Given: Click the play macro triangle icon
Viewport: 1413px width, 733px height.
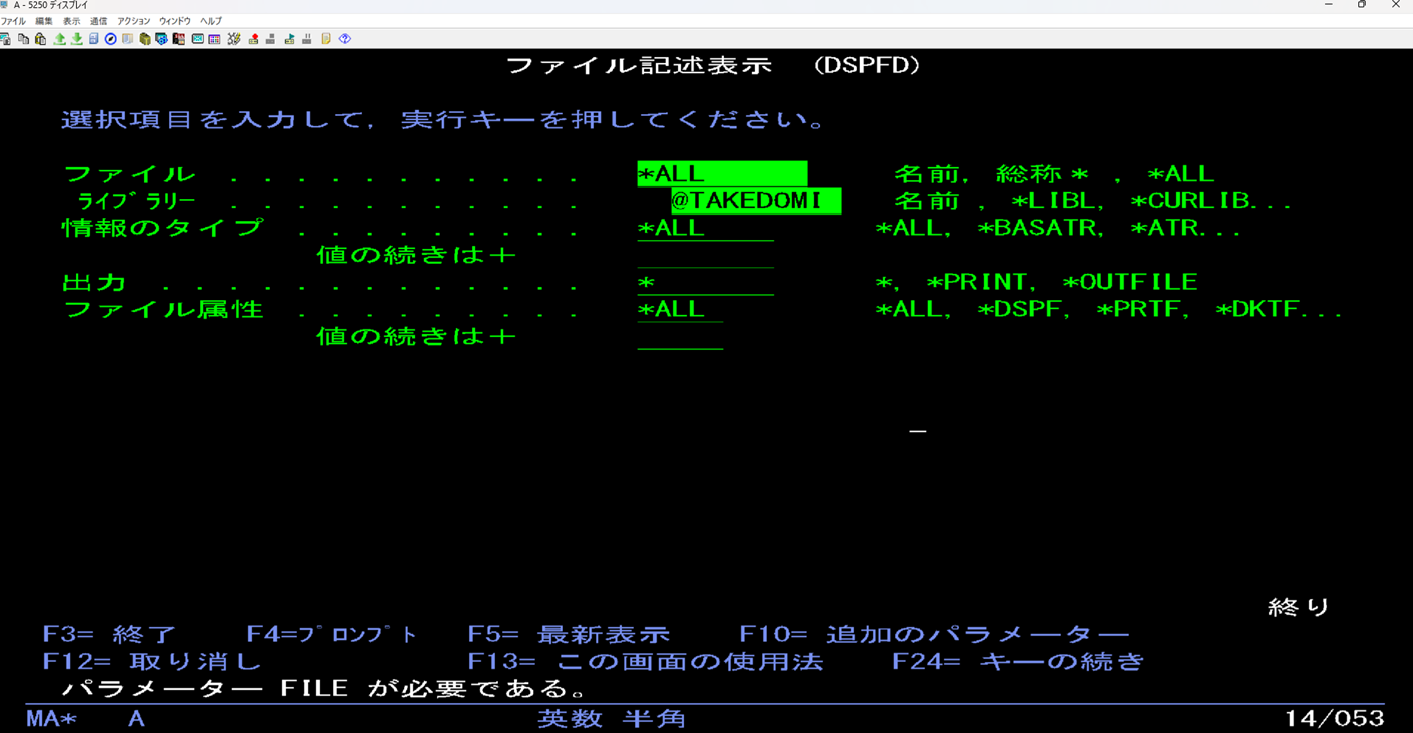Looking at the screenshot, I should click(289, 39).
